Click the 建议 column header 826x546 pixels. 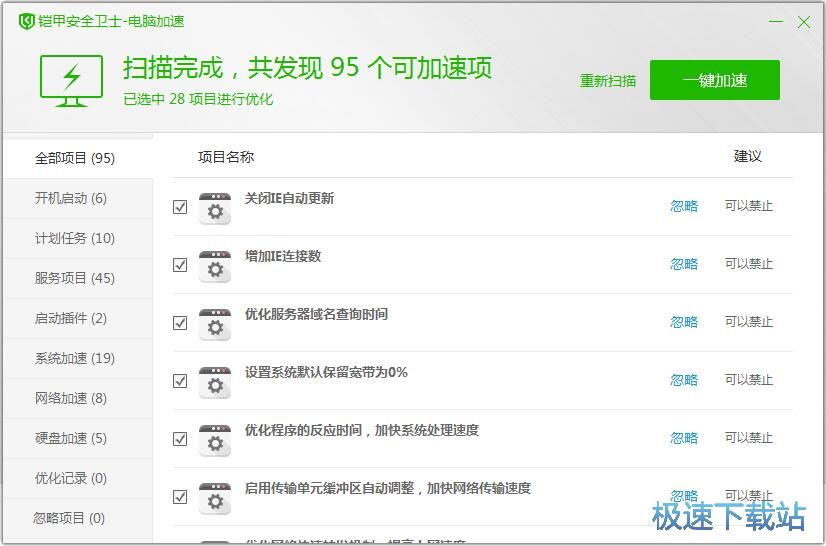[x=748, y=156]
